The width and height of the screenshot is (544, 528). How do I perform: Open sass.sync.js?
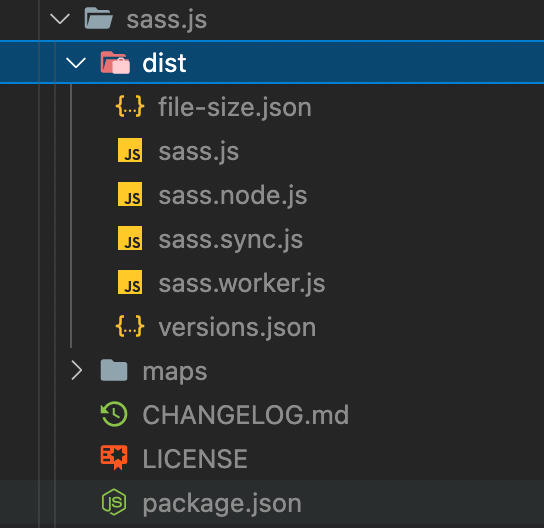pos(231,240)
